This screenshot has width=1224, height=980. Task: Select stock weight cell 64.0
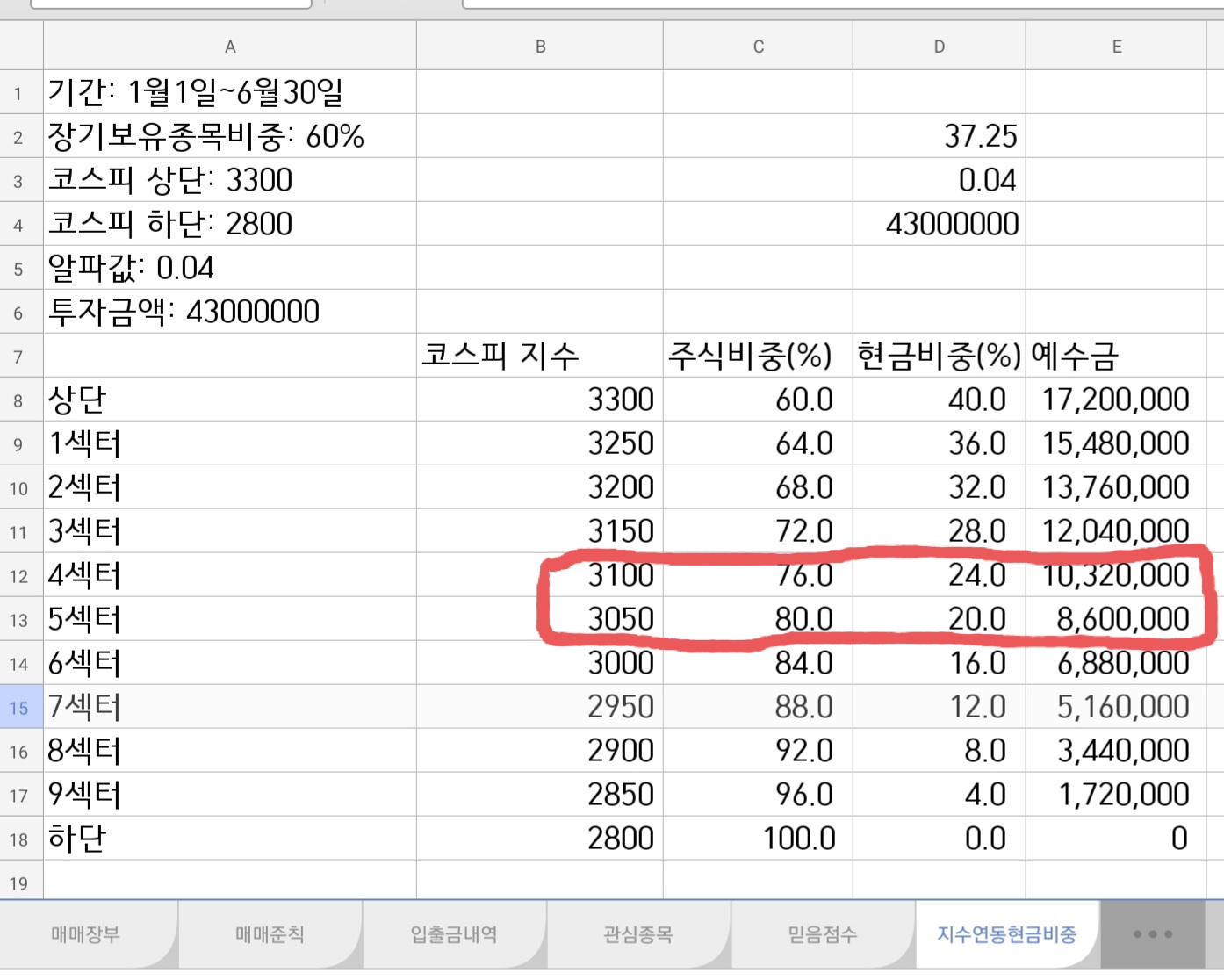758,443
